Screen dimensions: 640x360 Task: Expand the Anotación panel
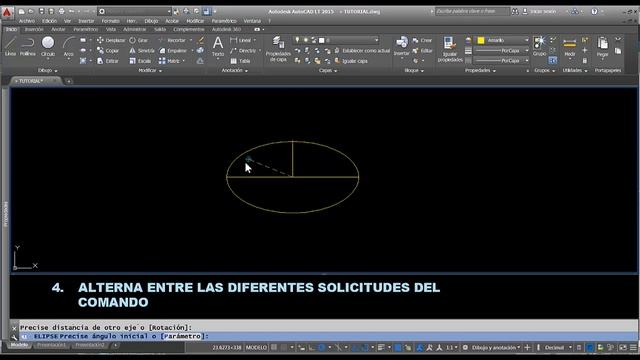(x=234, y=71)
